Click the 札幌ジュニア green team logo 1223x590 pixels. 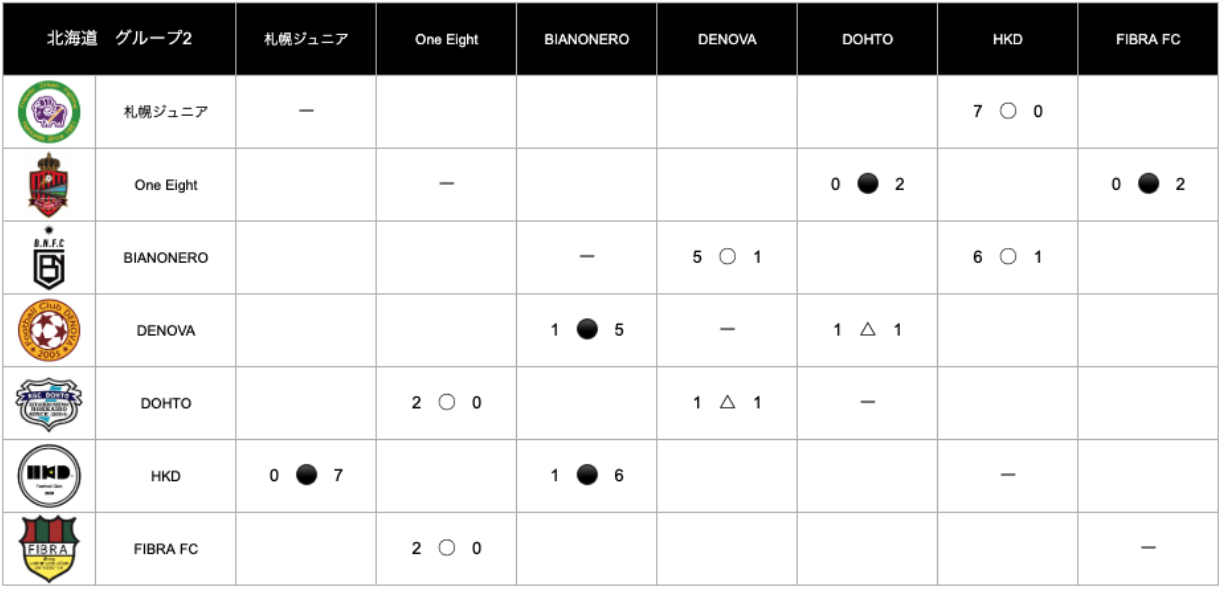coord(49,112)
